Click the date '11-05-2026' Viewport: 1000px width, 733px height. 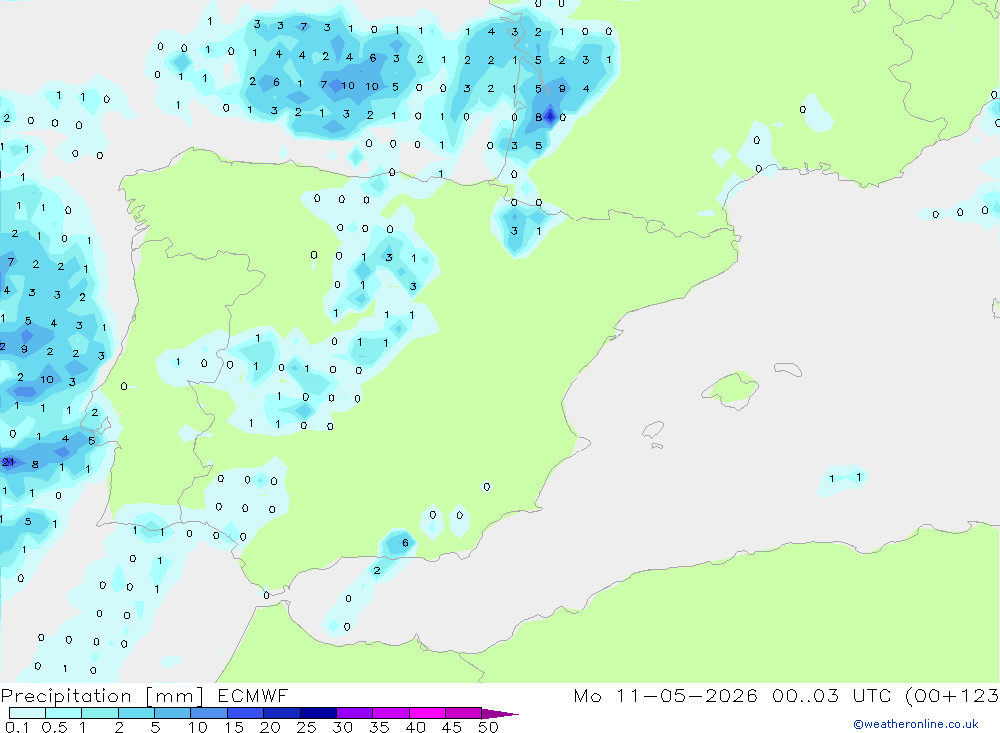[688, 695]
